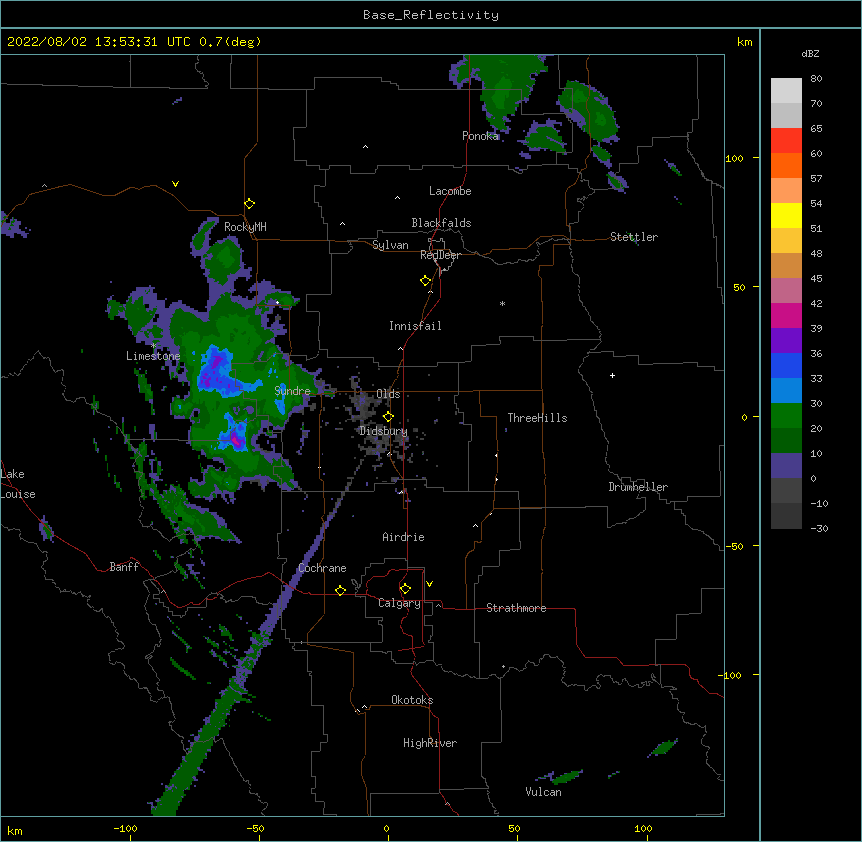This screenshot has height=842, width=862.
Task: Click the Base_Reflectivity title text
Action: (x=431, y=15)
